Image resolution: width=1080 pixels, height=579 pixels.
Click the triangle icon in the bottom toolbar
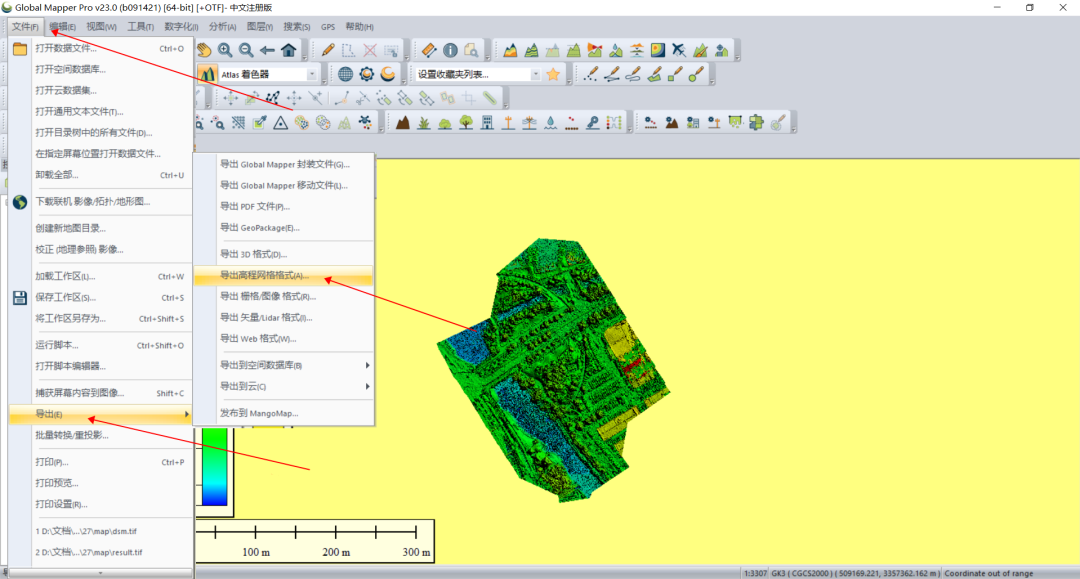click(x=280, y=123)
